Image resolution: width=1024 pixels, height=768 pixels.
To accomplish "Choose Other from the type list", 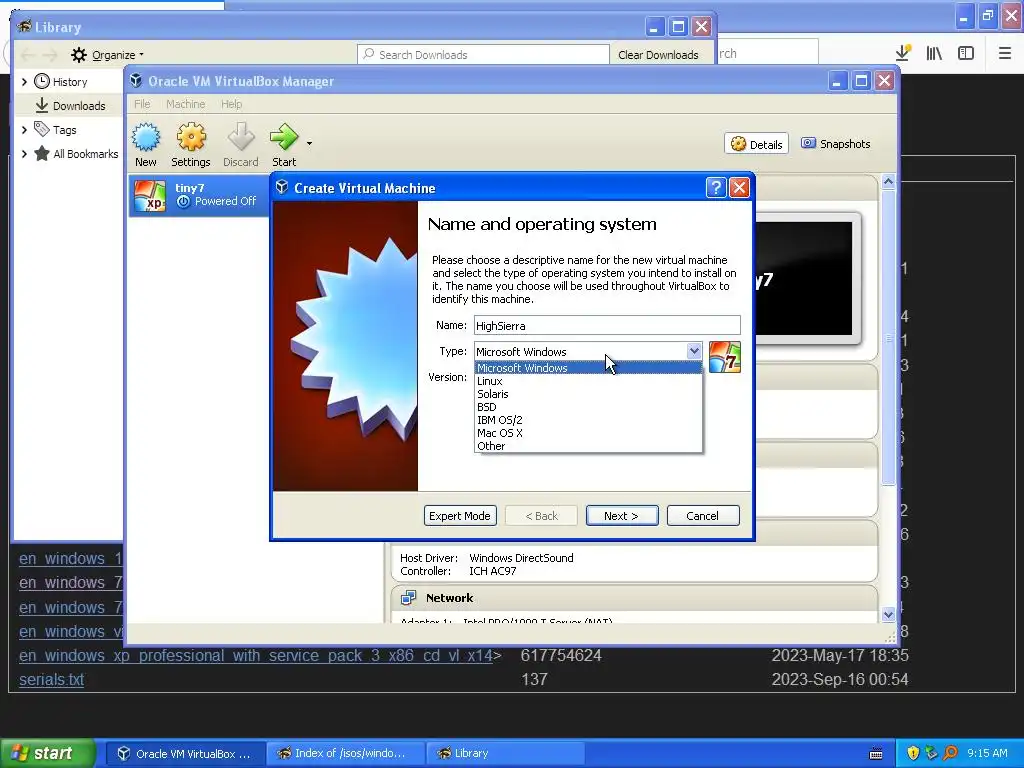I will (x=588, y=446).
